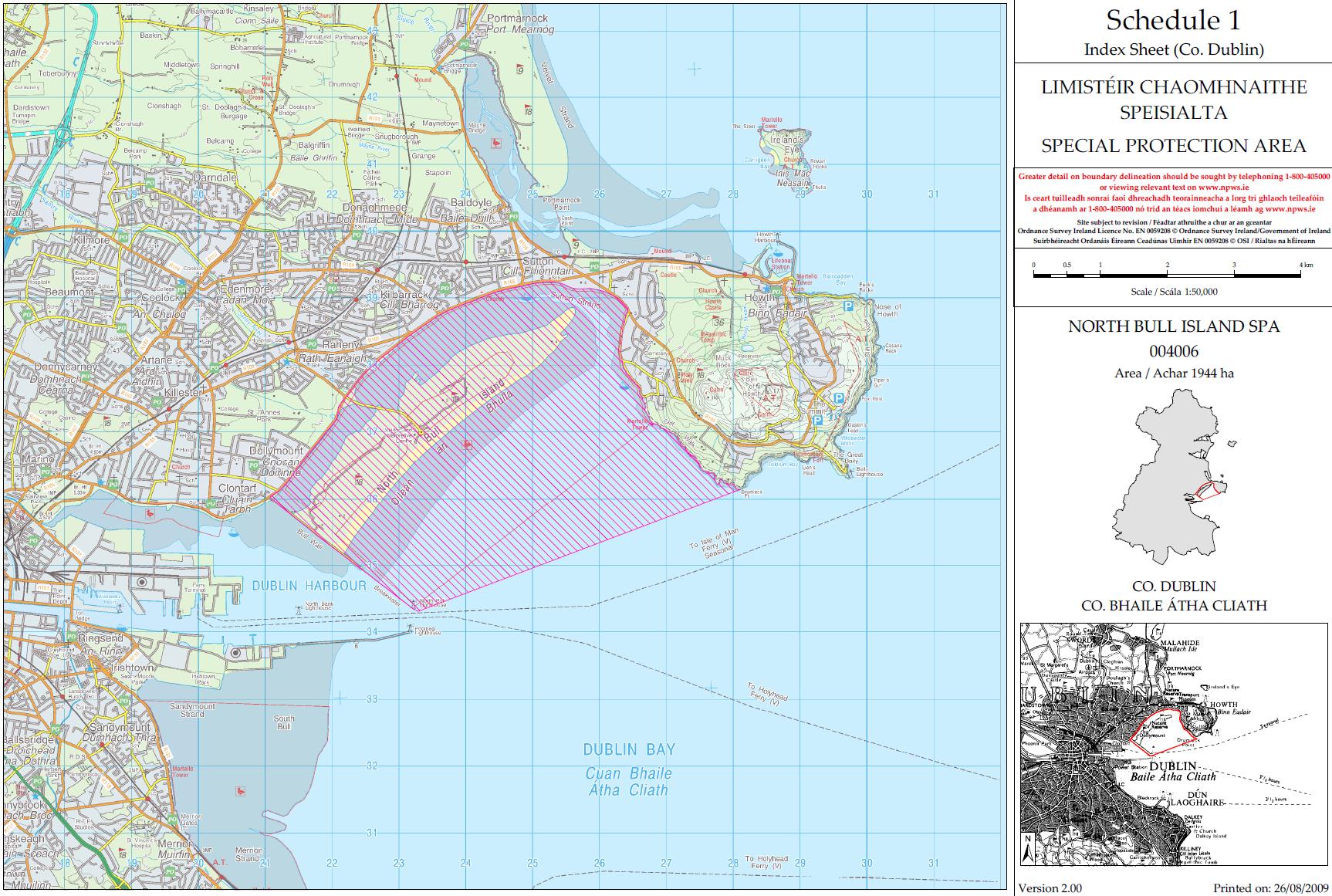Click the bird sanctuary icon on Sandymount Strand
The width and height of the screenshot is (1332, 896).
click(x=241, y=791)
